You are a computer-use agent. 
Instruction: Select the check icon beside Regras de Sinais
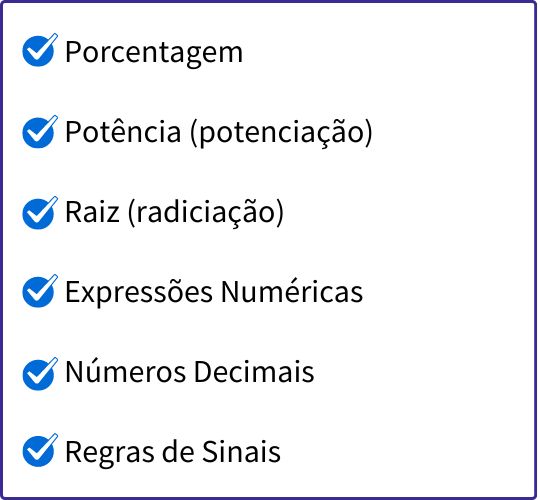pyautogui.click(x=40, y=450)
